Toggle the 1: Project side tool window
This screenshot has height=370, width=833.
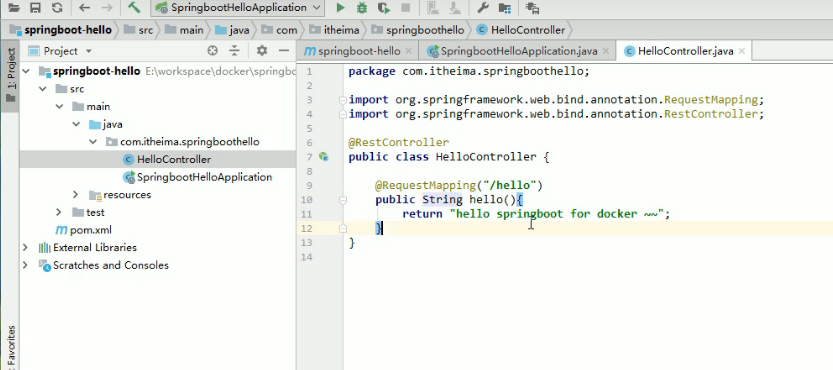pos(11,75)
